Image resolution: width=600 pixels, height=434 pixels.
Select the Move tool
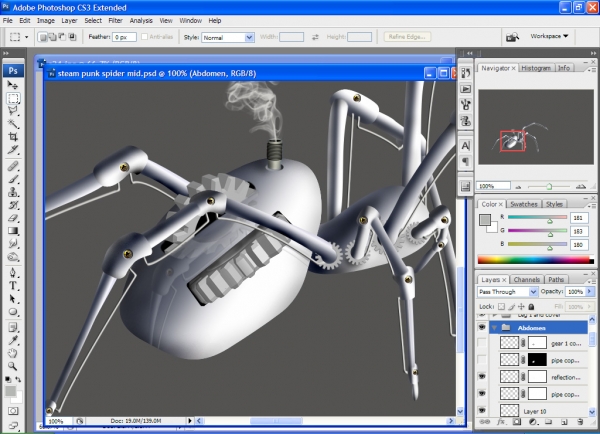click(13, 85)
